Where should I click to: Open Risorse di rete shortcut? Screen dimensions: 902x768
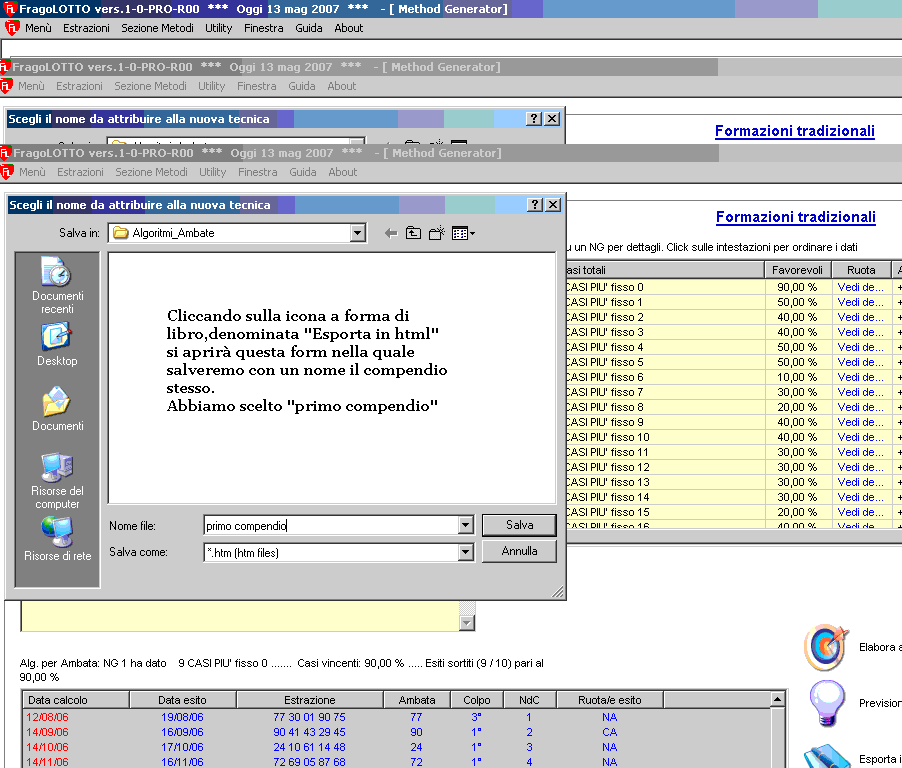pos(57,540)
